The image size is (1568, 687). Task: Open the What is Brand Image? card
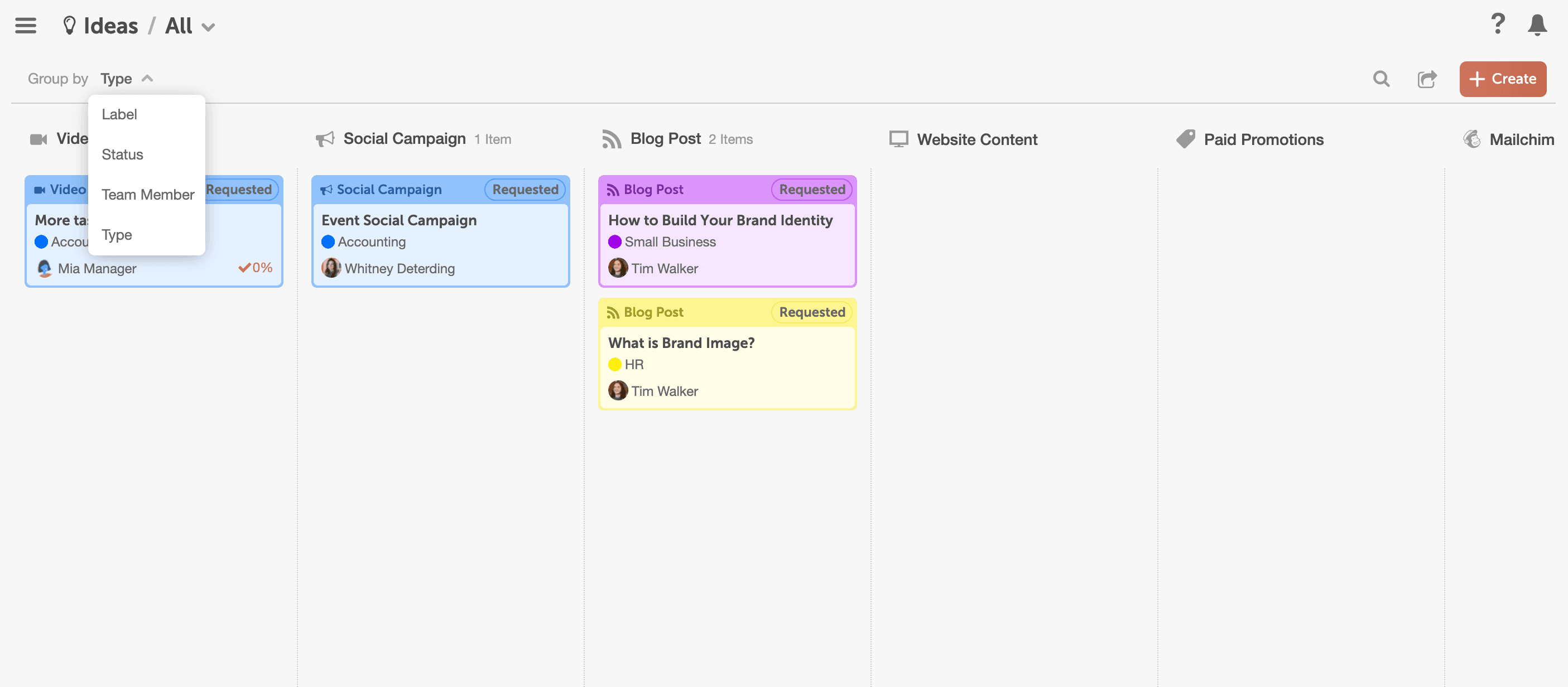(x=681, y=343)
